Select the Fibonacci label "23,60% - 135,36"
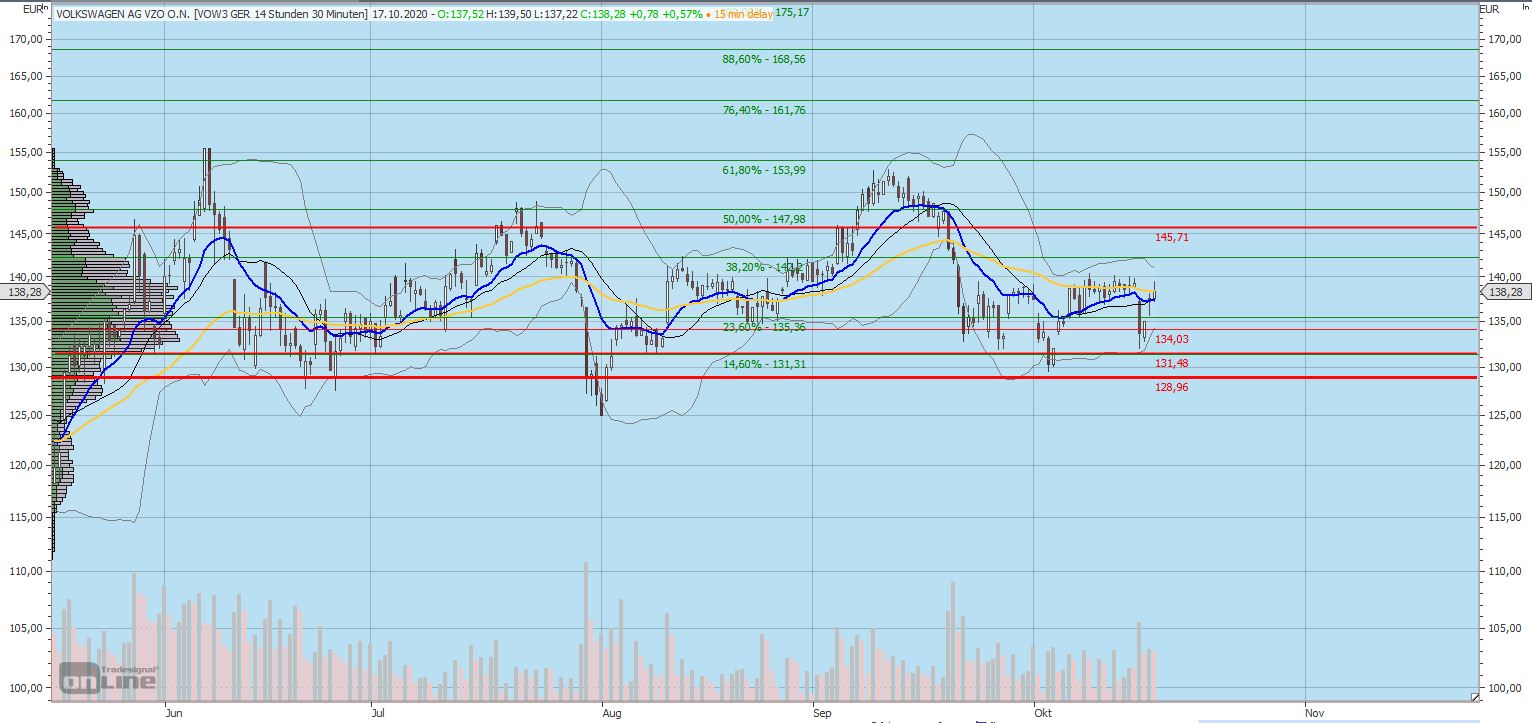Screen dimensions: 1532x723 (x=764, y=326)
